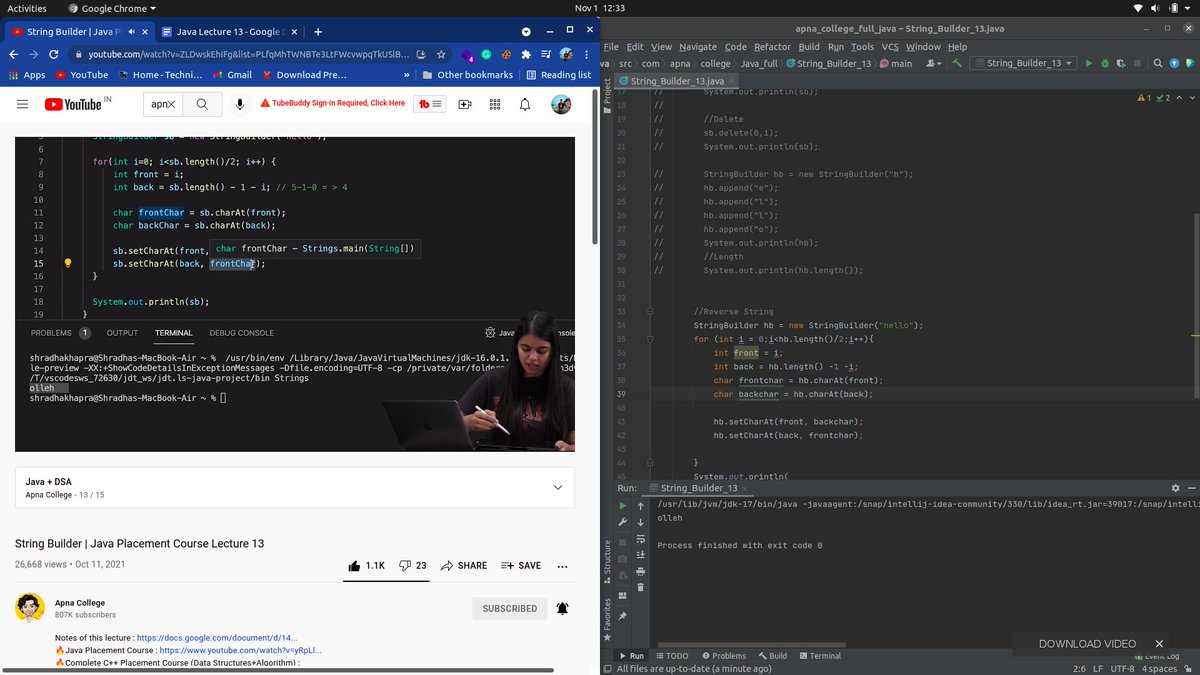Click the light bulb in video code editor

[68, 264]
